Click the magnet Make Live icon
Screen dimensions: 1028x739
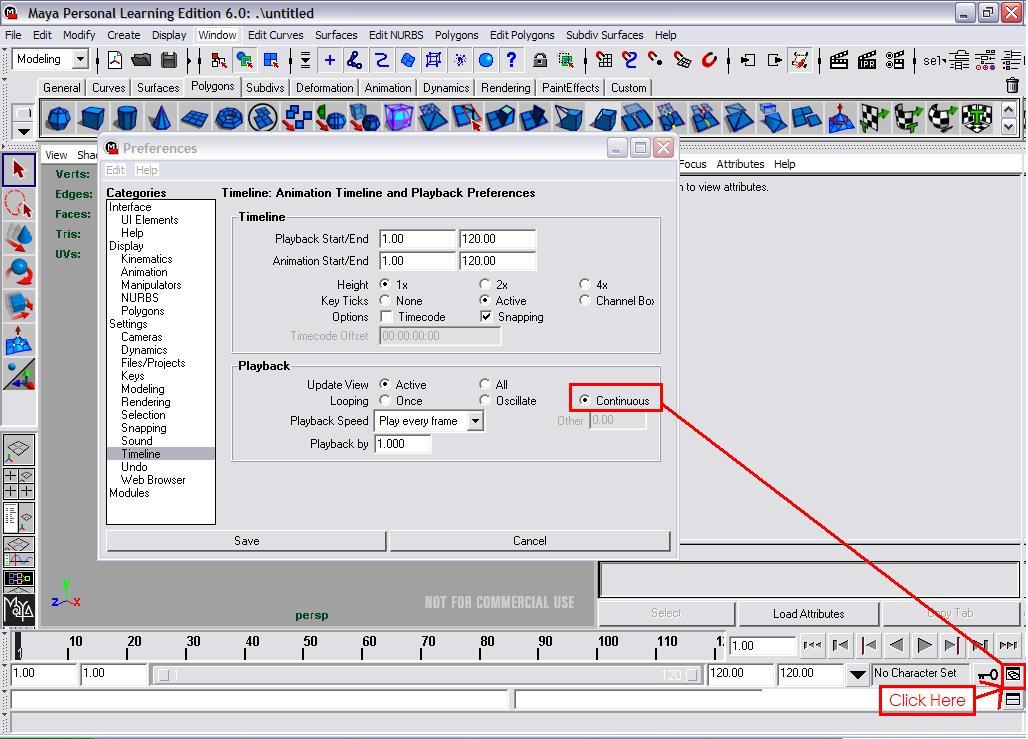tap(709, 60)
